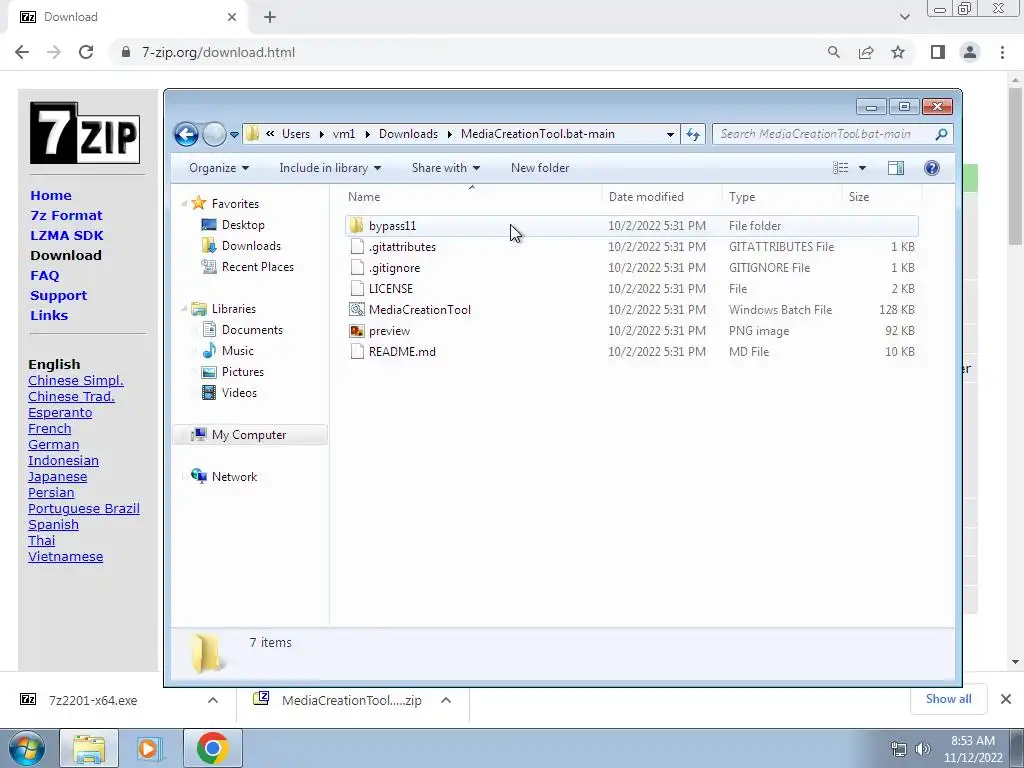Show all downloads
Viewport: 1024px width, 768px height.
(948, 699)
